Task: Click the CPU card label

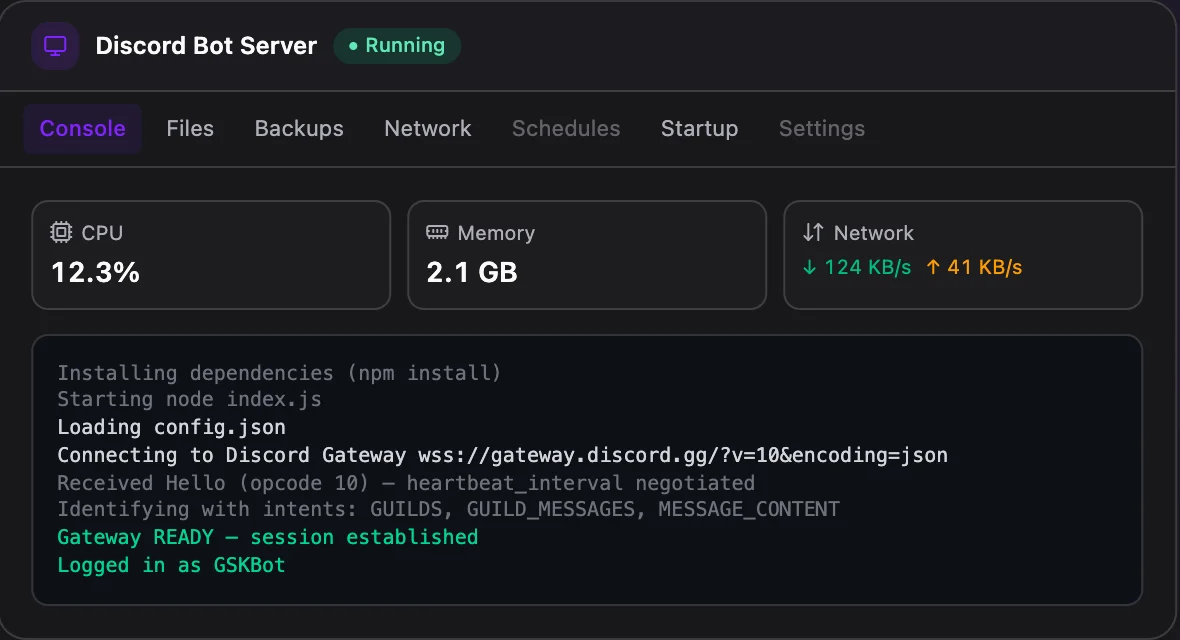Action: [x=102, y=233]
